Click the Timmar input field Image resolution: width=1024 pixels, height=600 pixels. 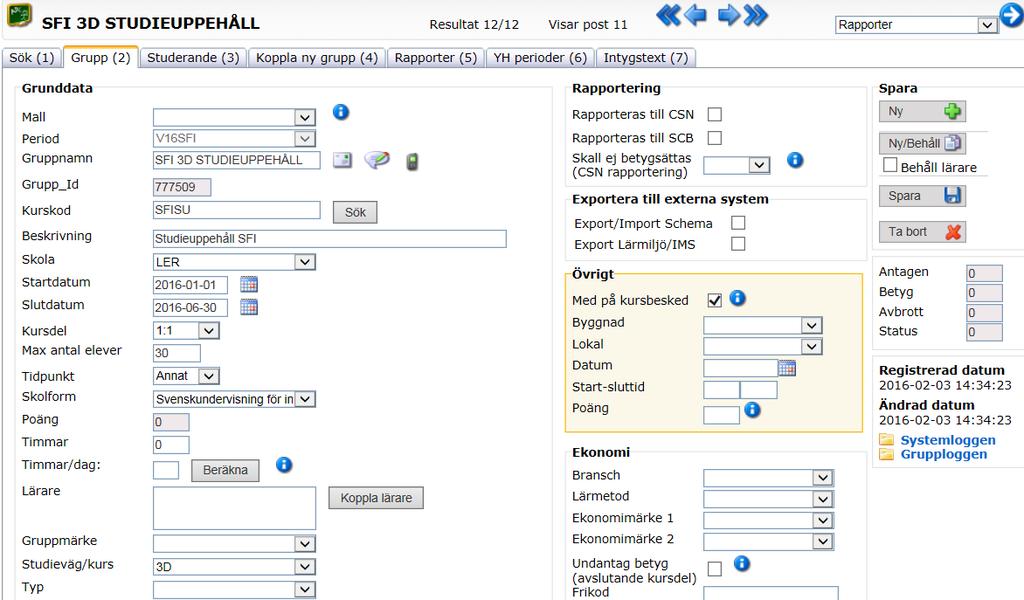171,445
